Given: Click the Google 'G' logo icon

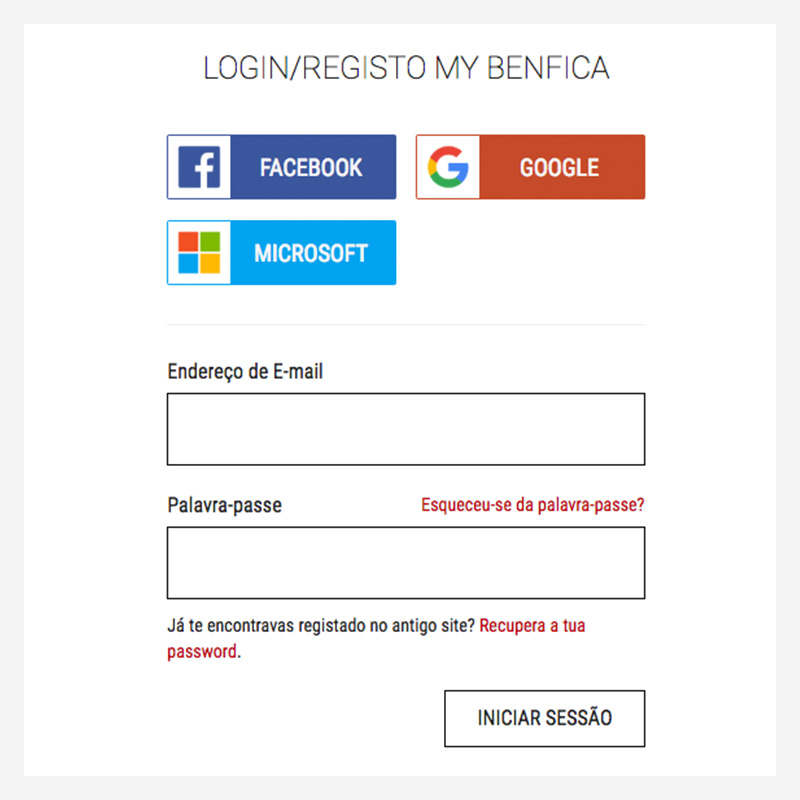Looking at the screenshot, I should tap(448, 167).
